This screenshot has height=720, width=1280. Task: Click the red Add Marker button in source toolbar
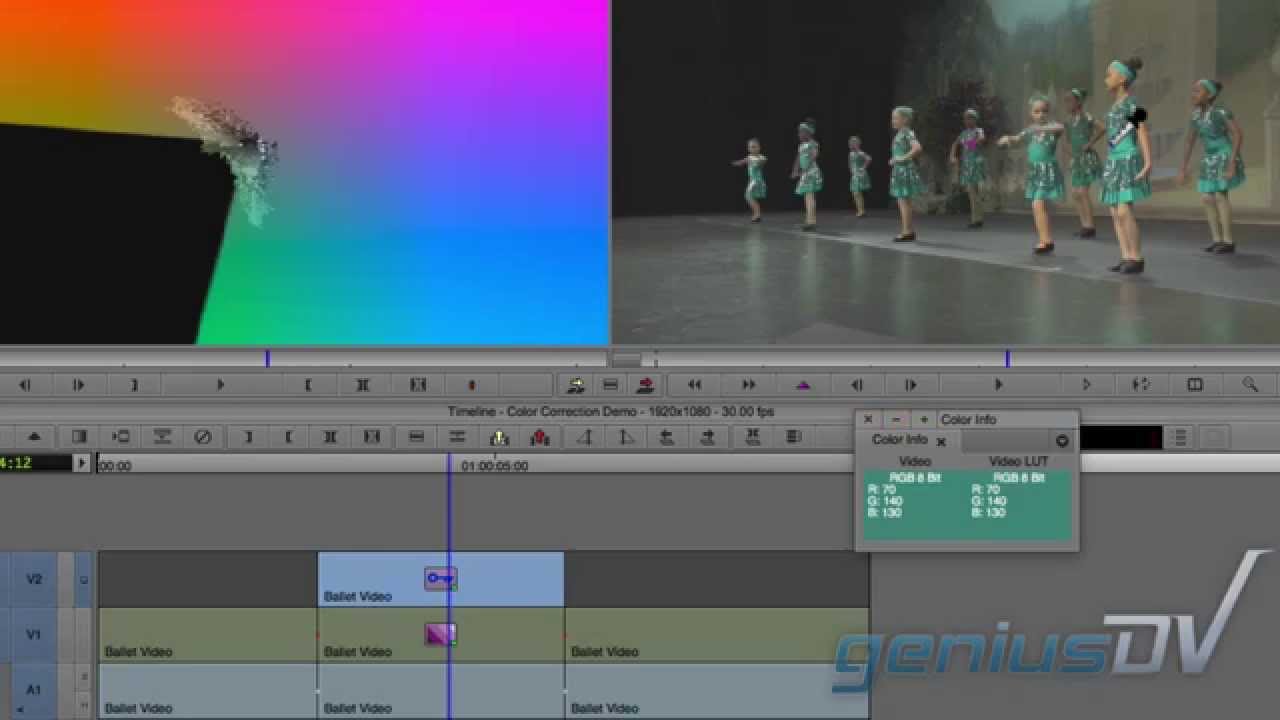pos(472,385)
